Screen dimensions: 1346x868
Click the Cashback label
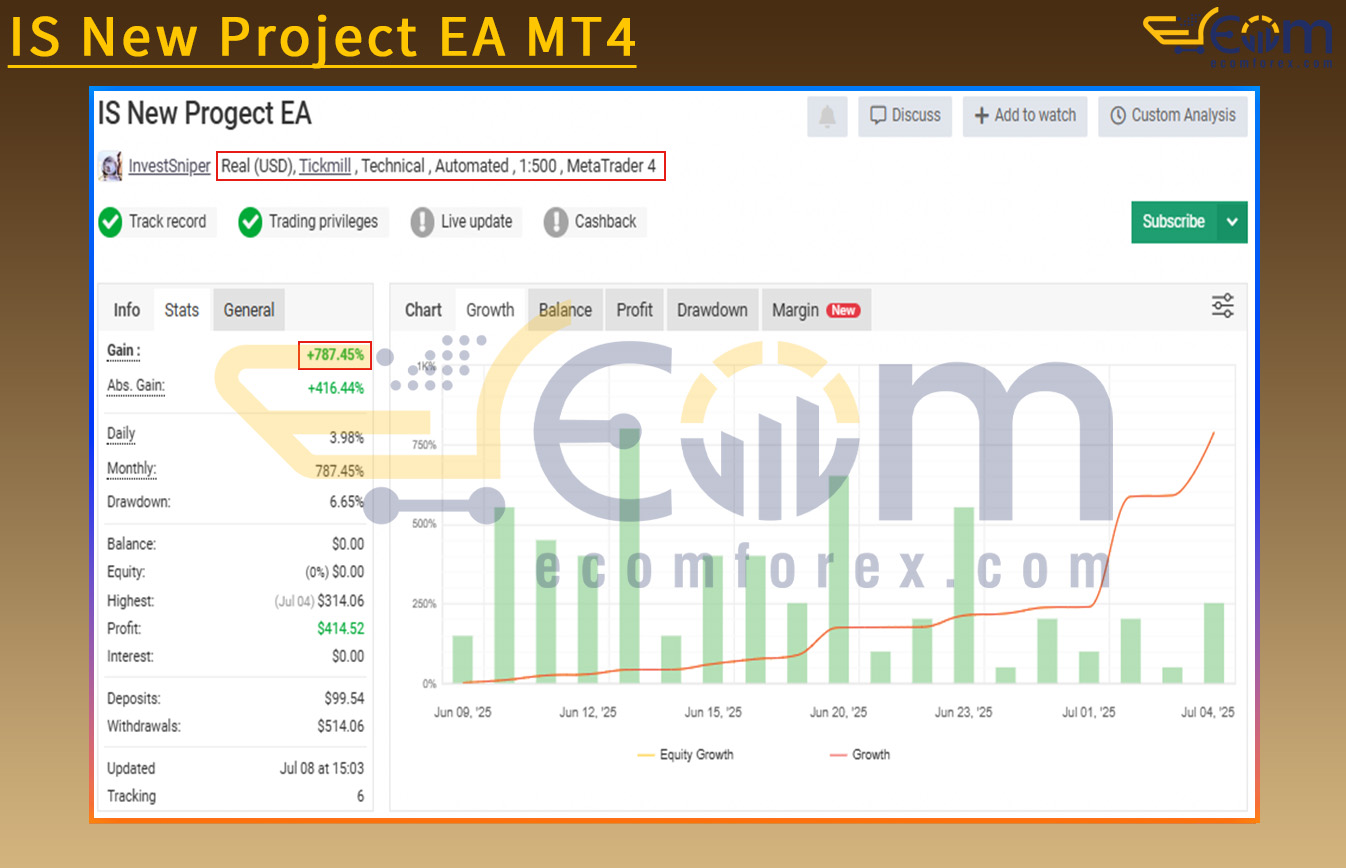tap(605, 222)
